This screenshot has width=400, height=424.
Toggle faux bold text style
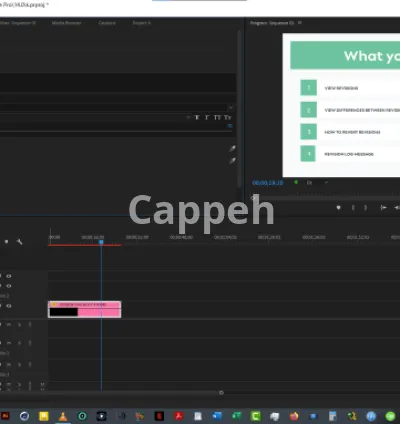coord(197,117)
